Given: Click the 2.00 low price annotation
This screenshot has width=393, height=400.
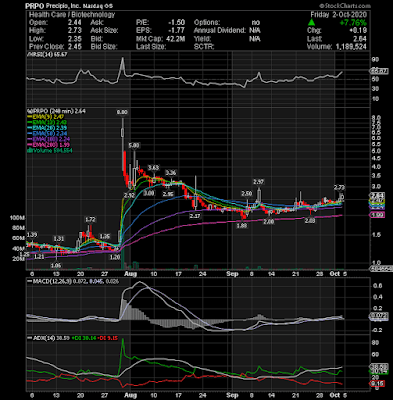Looking at the screenshot, I should [269, 221].
